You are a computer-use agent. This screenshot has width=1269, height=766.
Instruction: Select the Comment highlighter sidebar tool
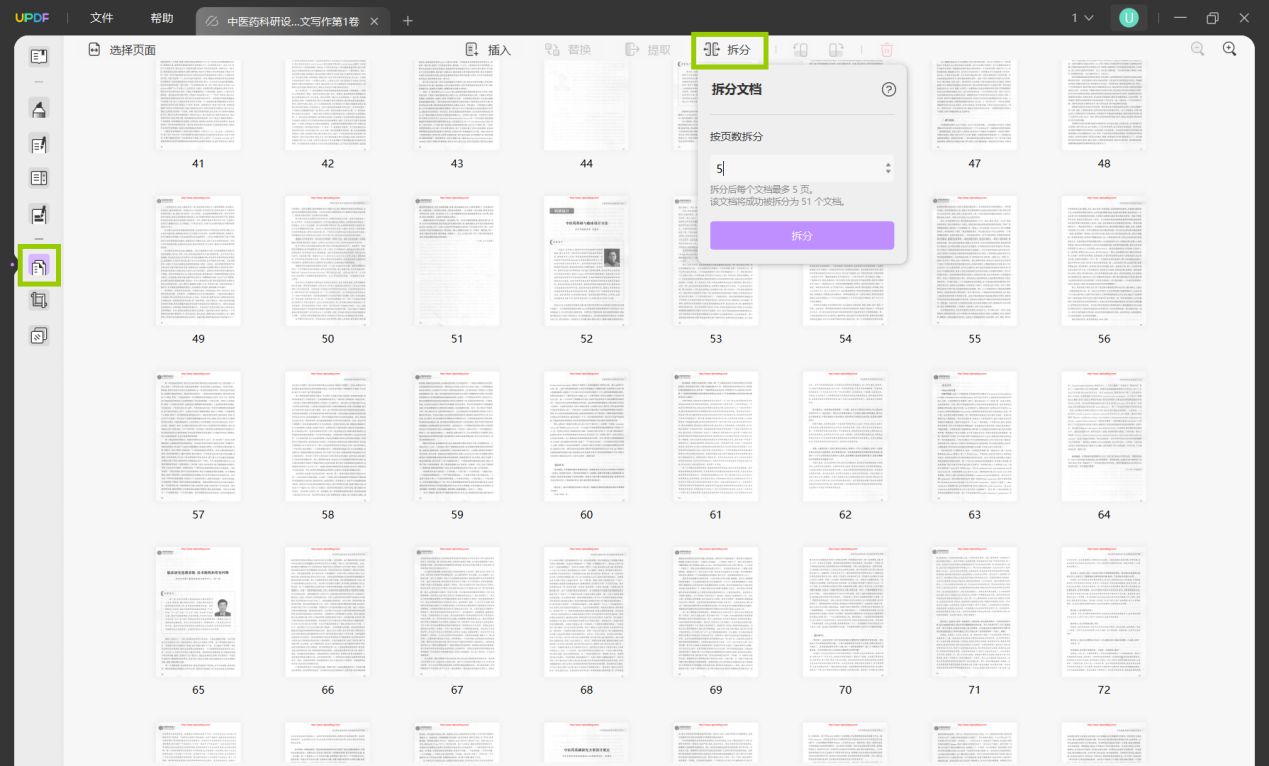pos(38,109)
